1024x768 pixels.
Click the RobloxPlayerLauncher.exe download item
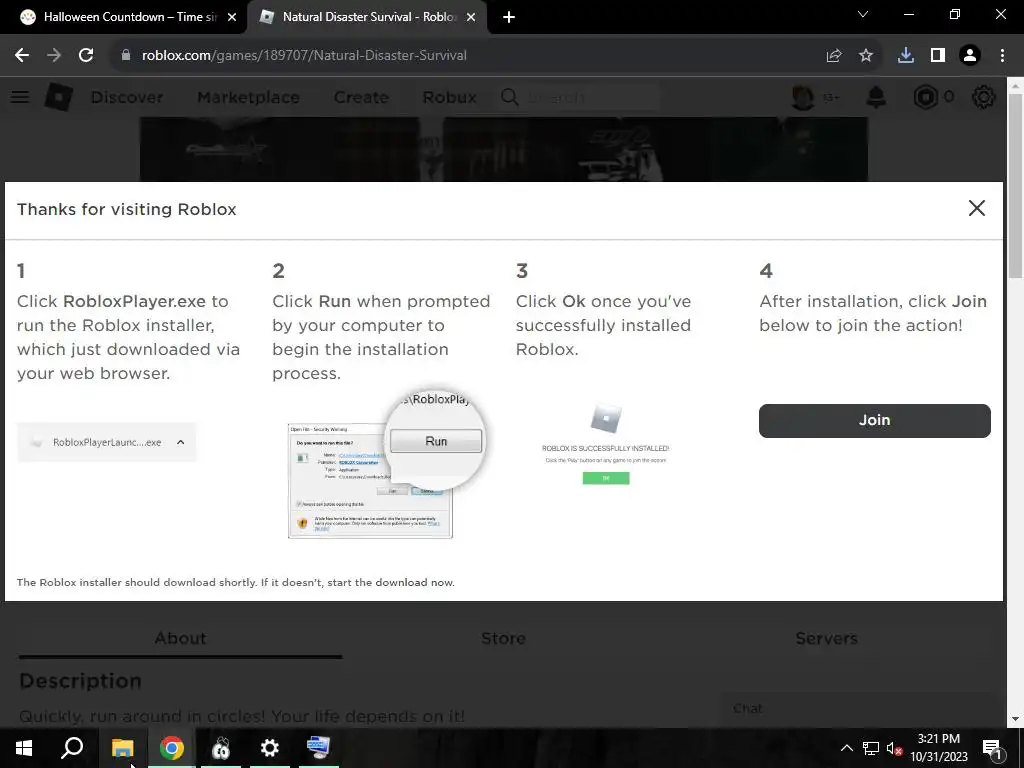click(106, 442)
